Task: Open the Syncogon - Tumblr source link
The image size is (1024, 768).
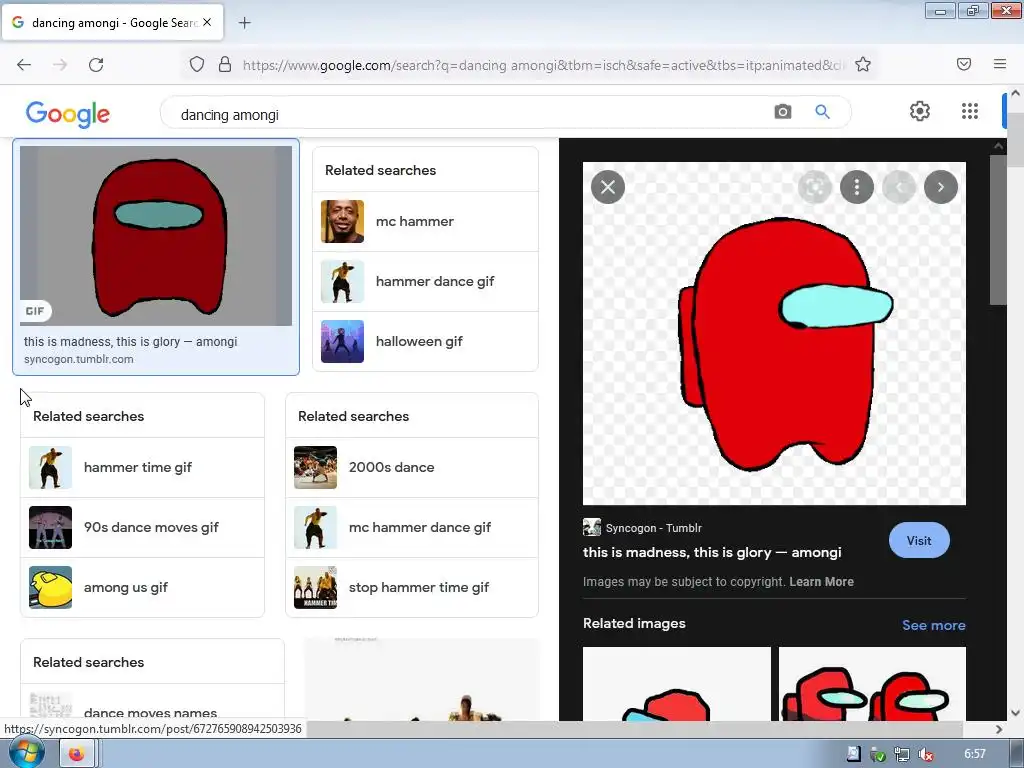Action: (643, 528)
